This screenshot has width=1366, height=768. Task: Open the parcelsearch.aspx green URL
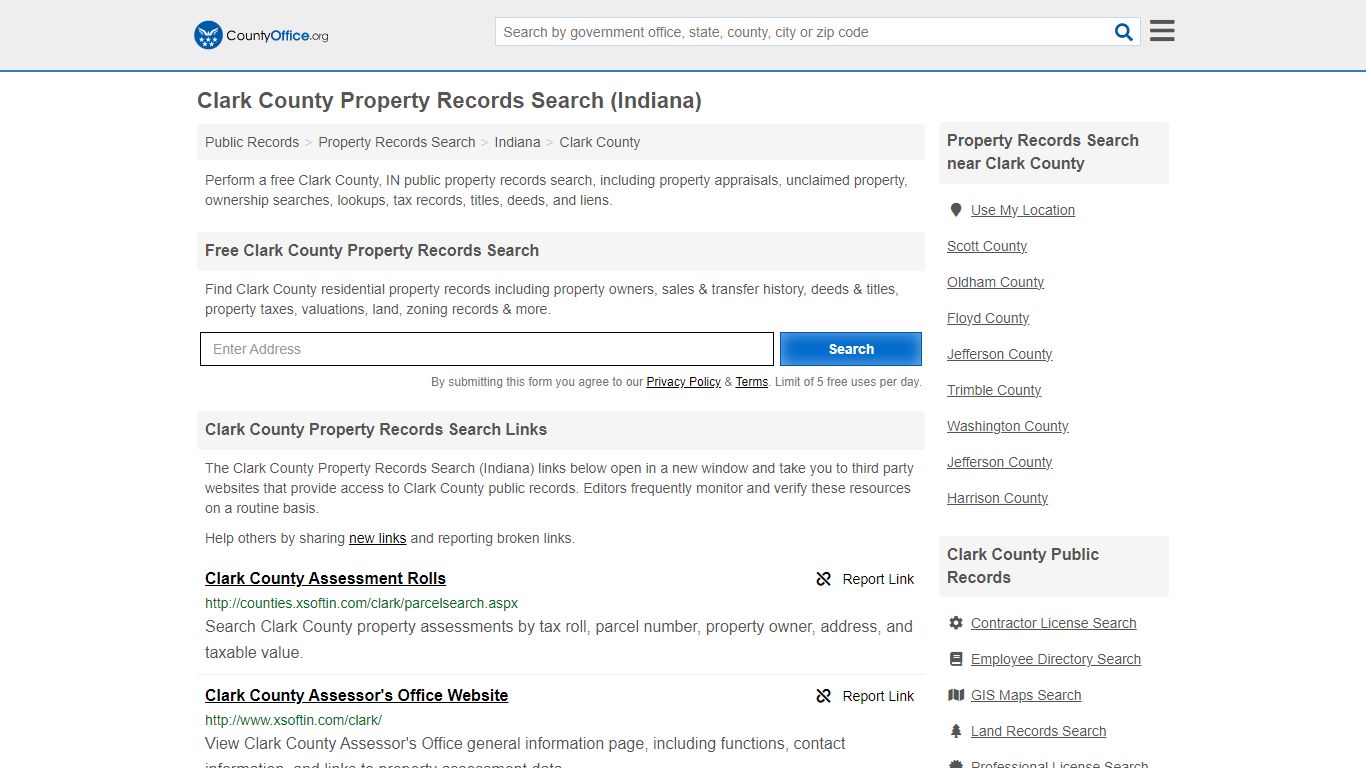coord(361,603)
